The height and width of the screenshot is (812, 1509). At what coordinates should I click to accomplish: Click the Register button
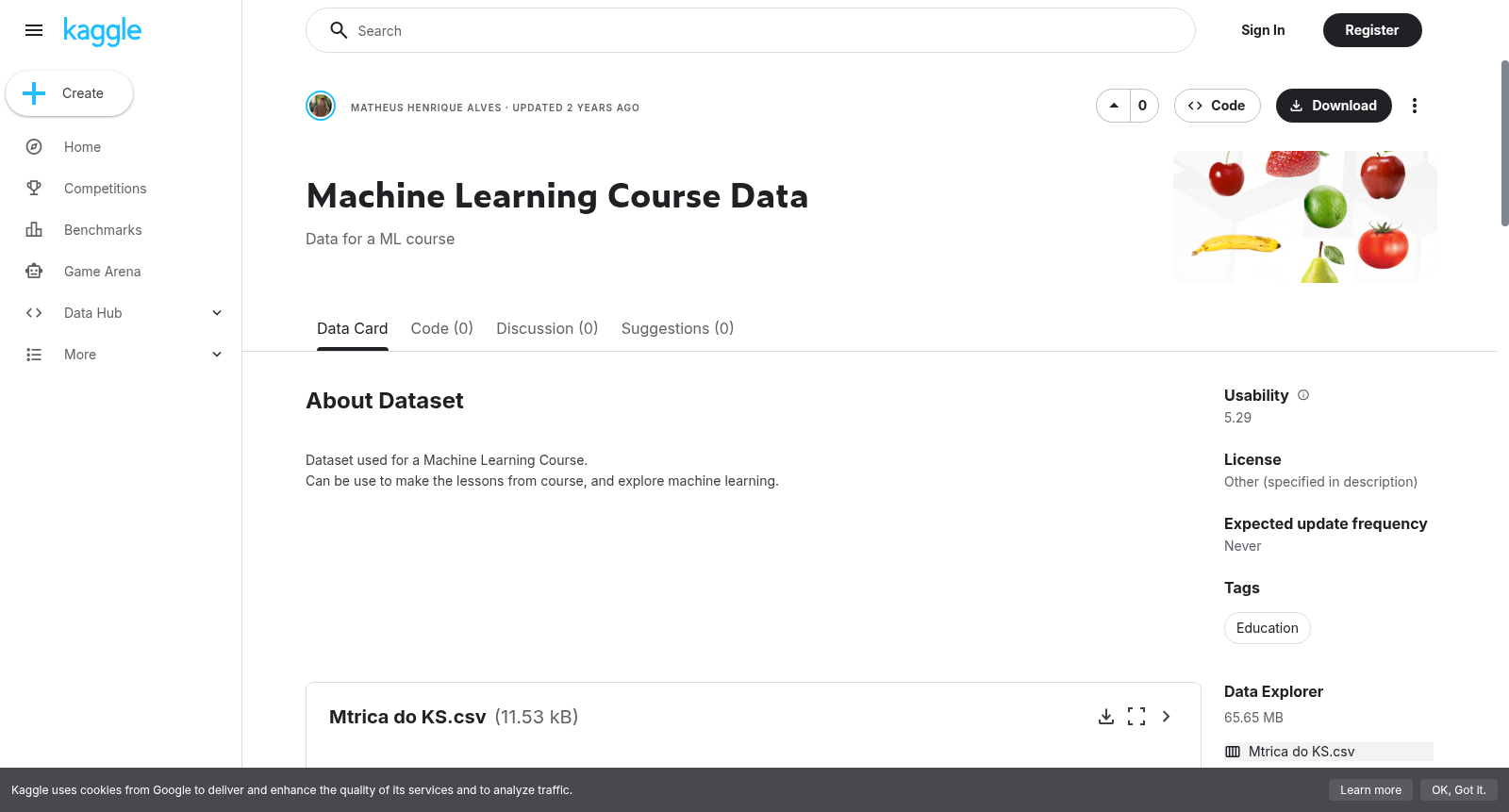pos(1372,30)
